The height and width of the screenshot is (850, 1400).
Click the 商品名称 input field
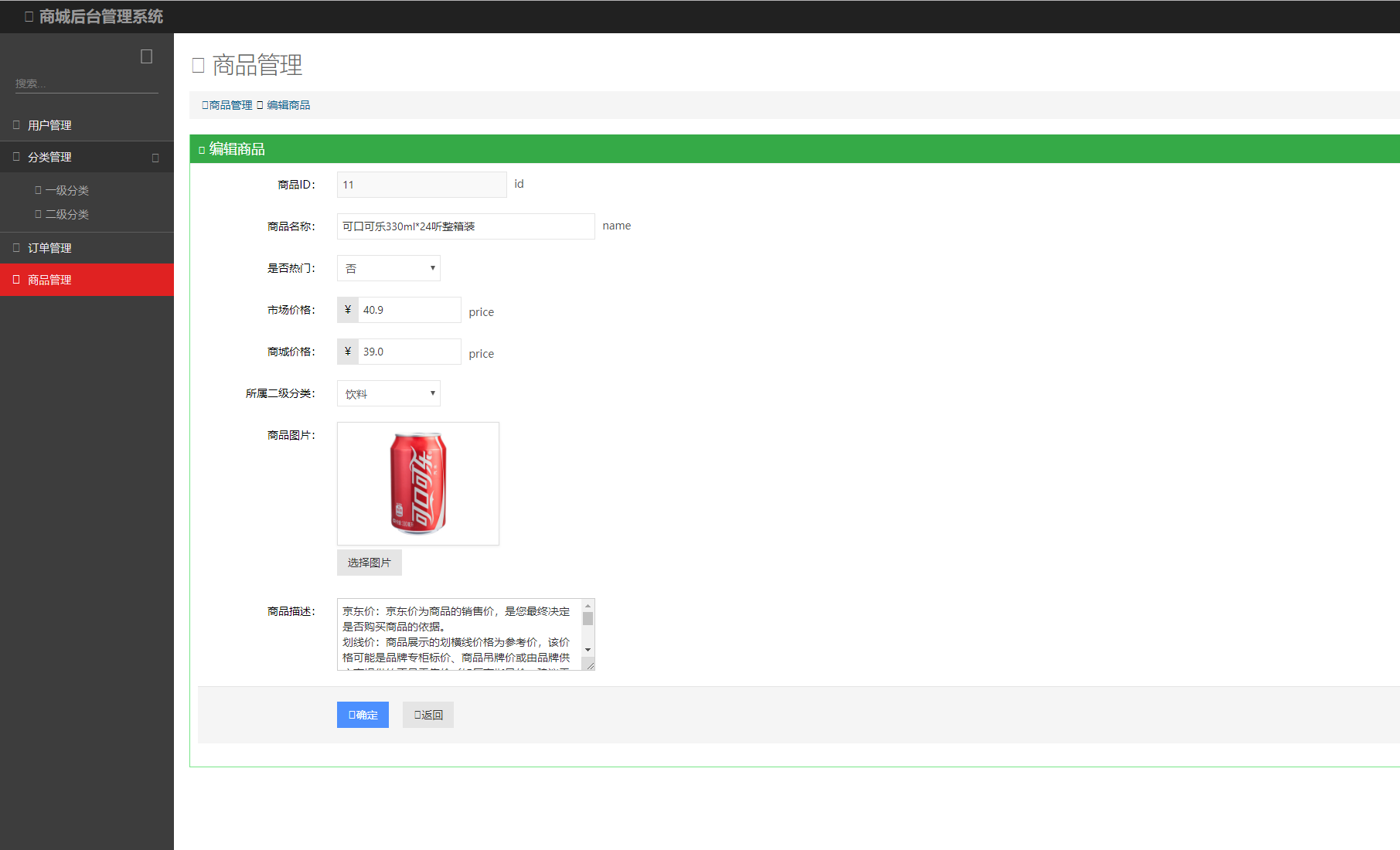pyautogui.click(x=465, y=226)
